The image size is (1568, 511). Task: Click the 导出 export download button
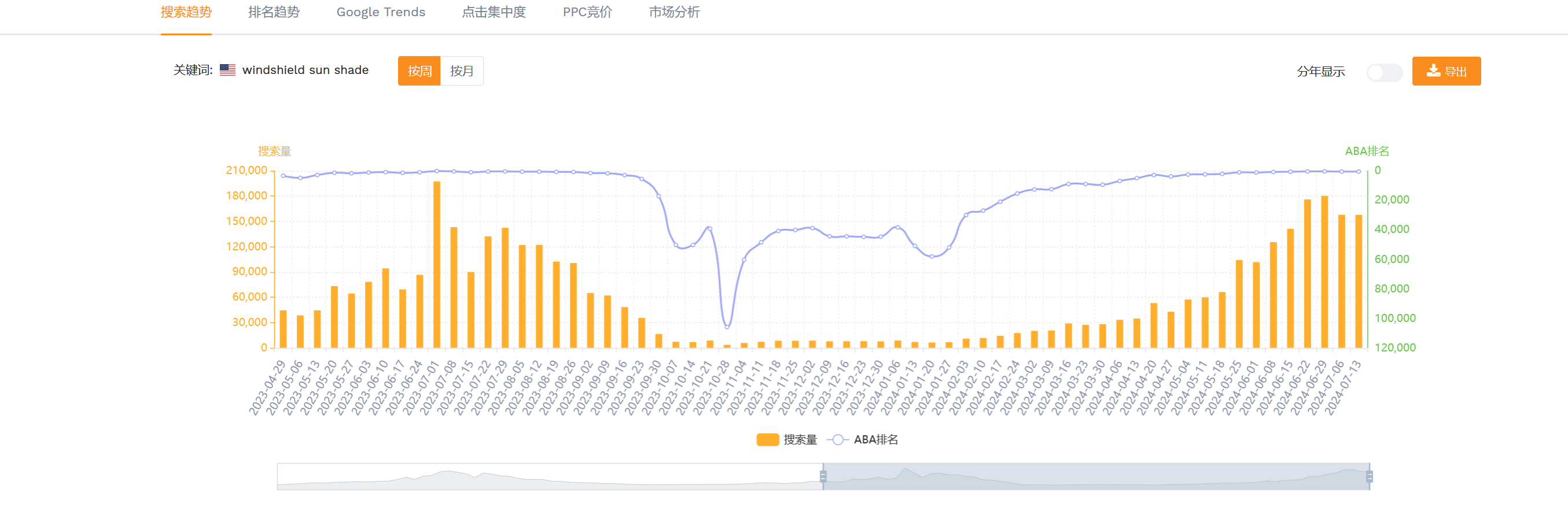[x=1446, y=71]
